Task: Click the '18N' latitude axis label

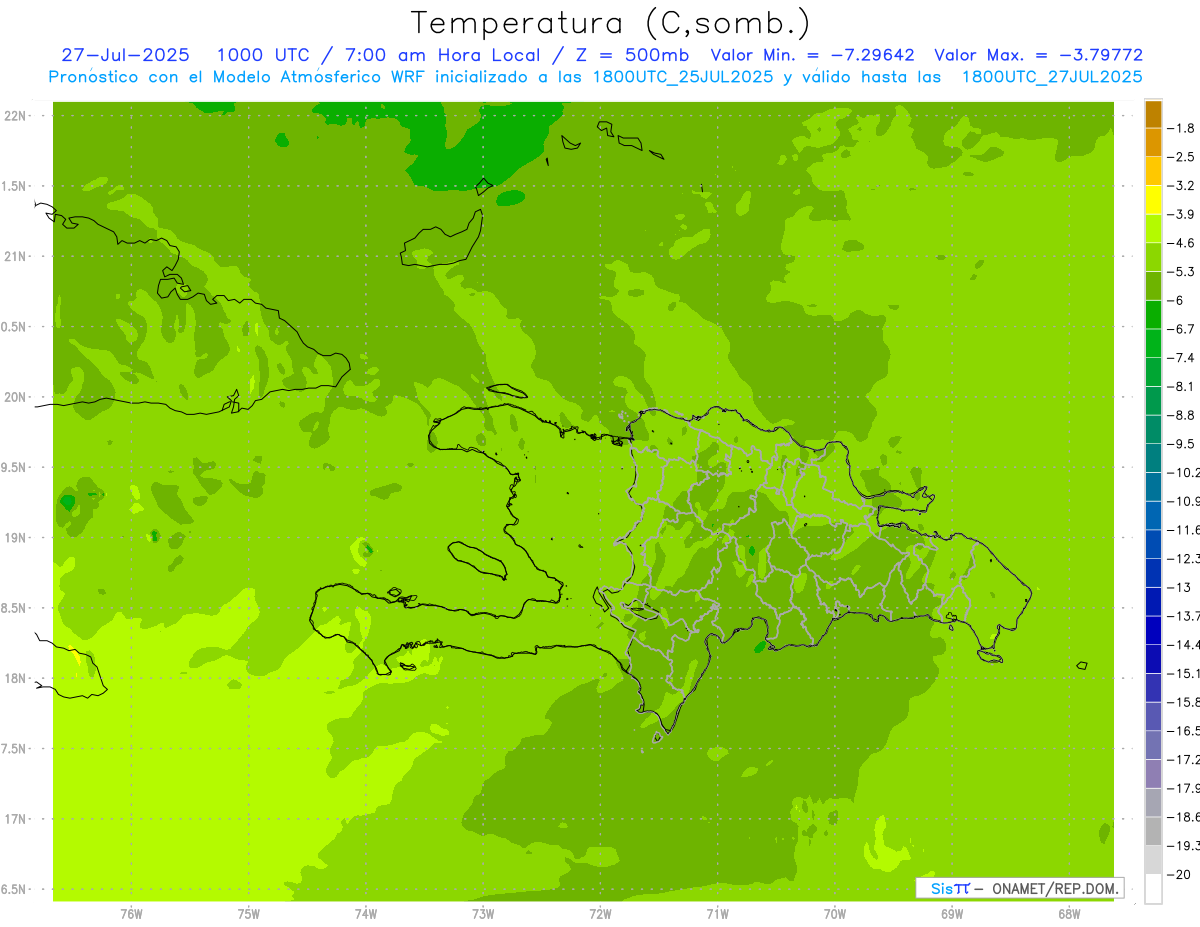Action: click(17, 679)
